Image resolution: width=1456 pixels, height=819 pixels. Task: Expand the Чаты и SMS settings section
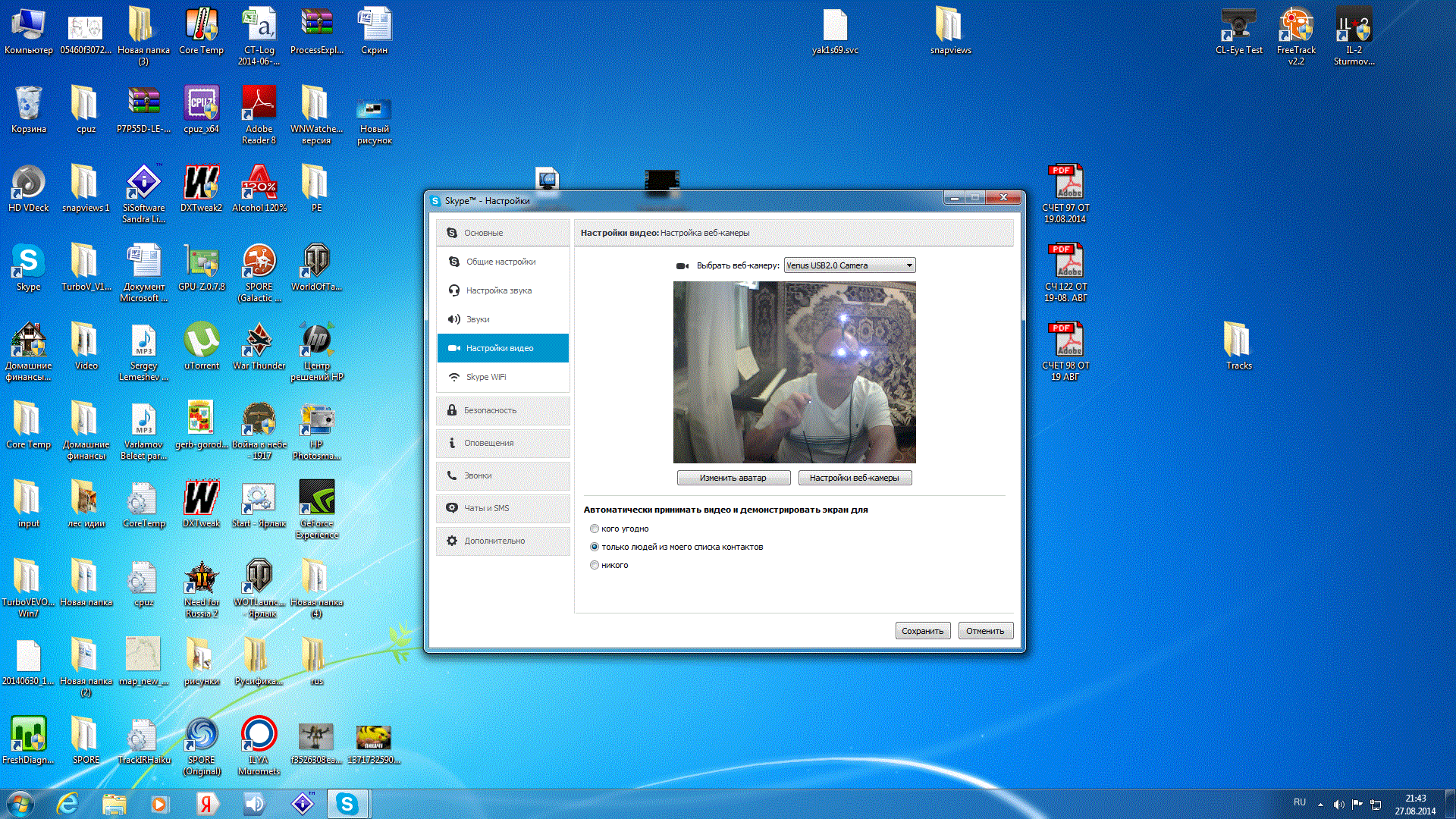(x=503, y=508)
